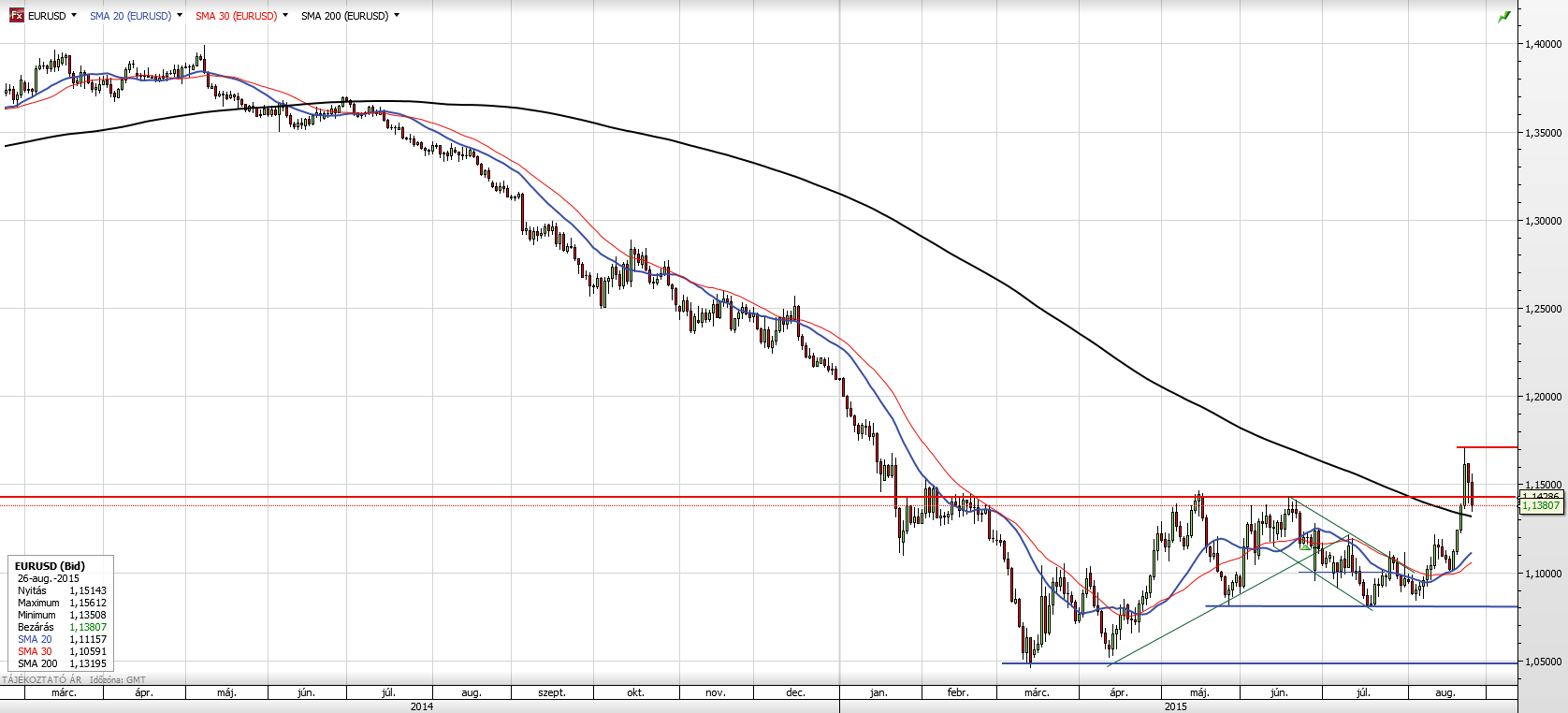Select the short red resistance line above the latest candles
Viewport: 1568px width, 713px height.
click(x=1487, y=447)
